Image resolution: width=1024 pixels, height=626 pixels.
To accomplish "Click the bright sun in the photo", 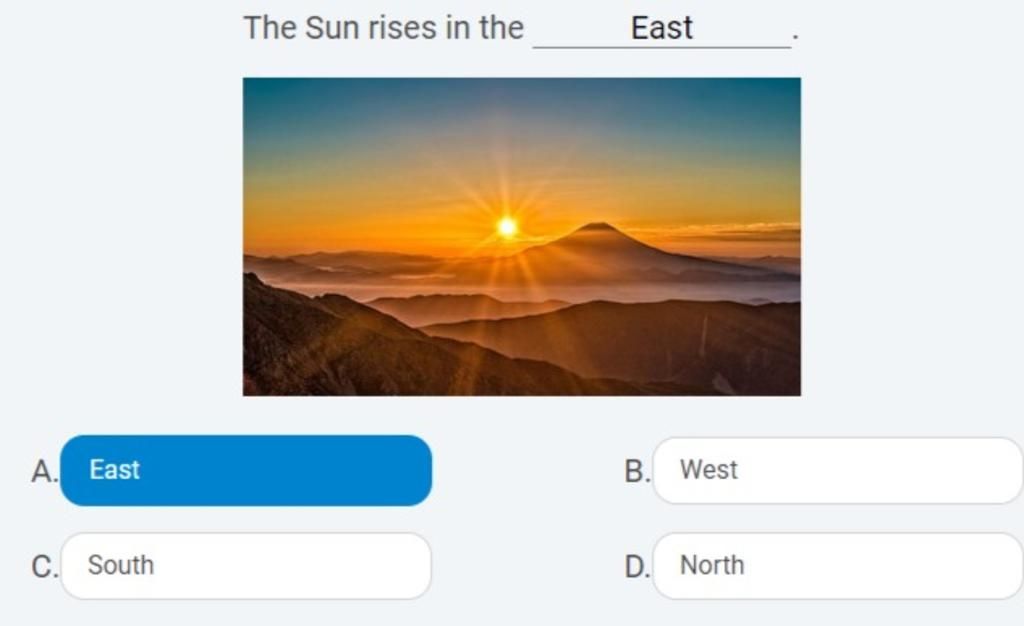I will coord(507,227).
